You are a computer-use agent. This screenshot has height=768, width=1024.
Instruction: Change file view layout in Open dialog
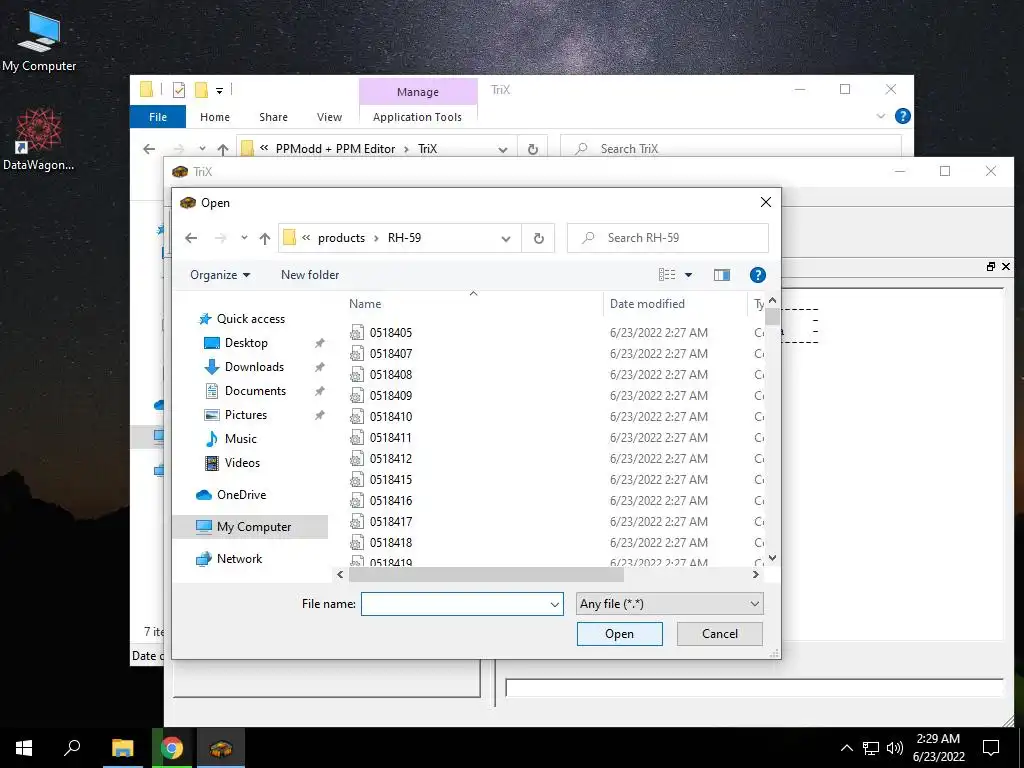coord(667,275)
